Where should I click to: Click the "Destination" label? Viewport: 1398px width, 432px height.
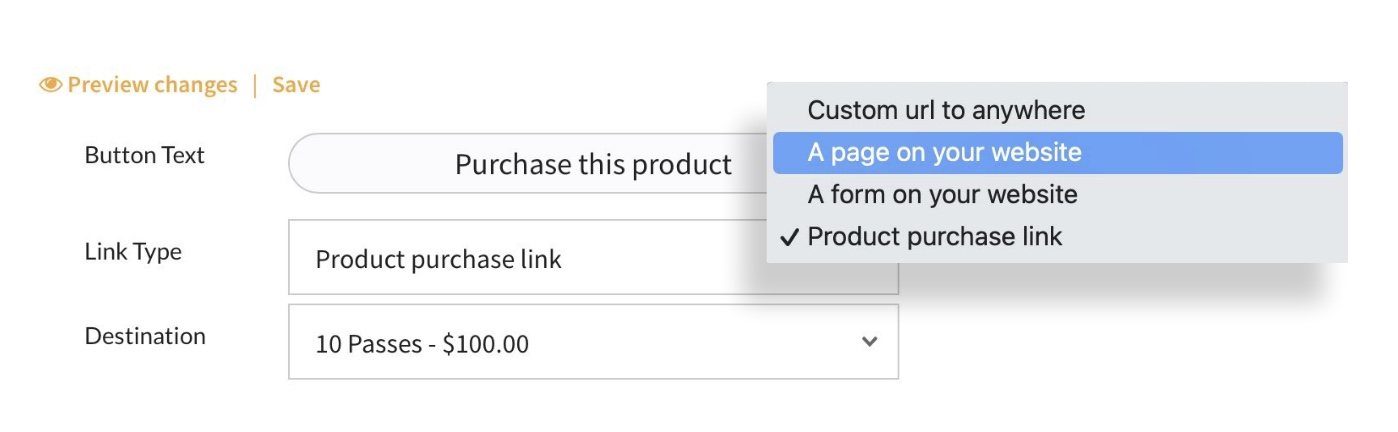[145, 336]
